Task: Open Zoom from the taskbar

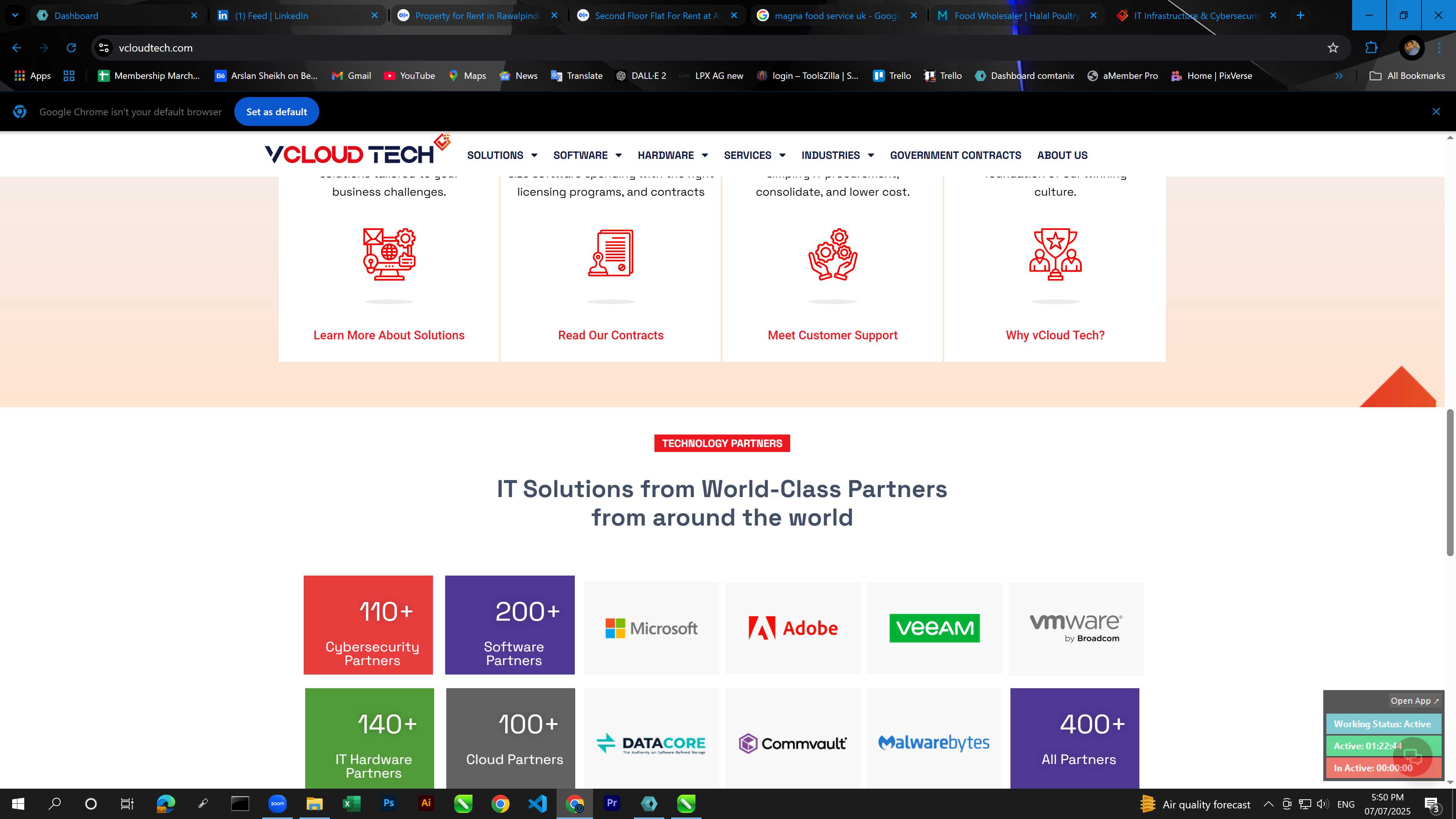Action: click(277, 804)
